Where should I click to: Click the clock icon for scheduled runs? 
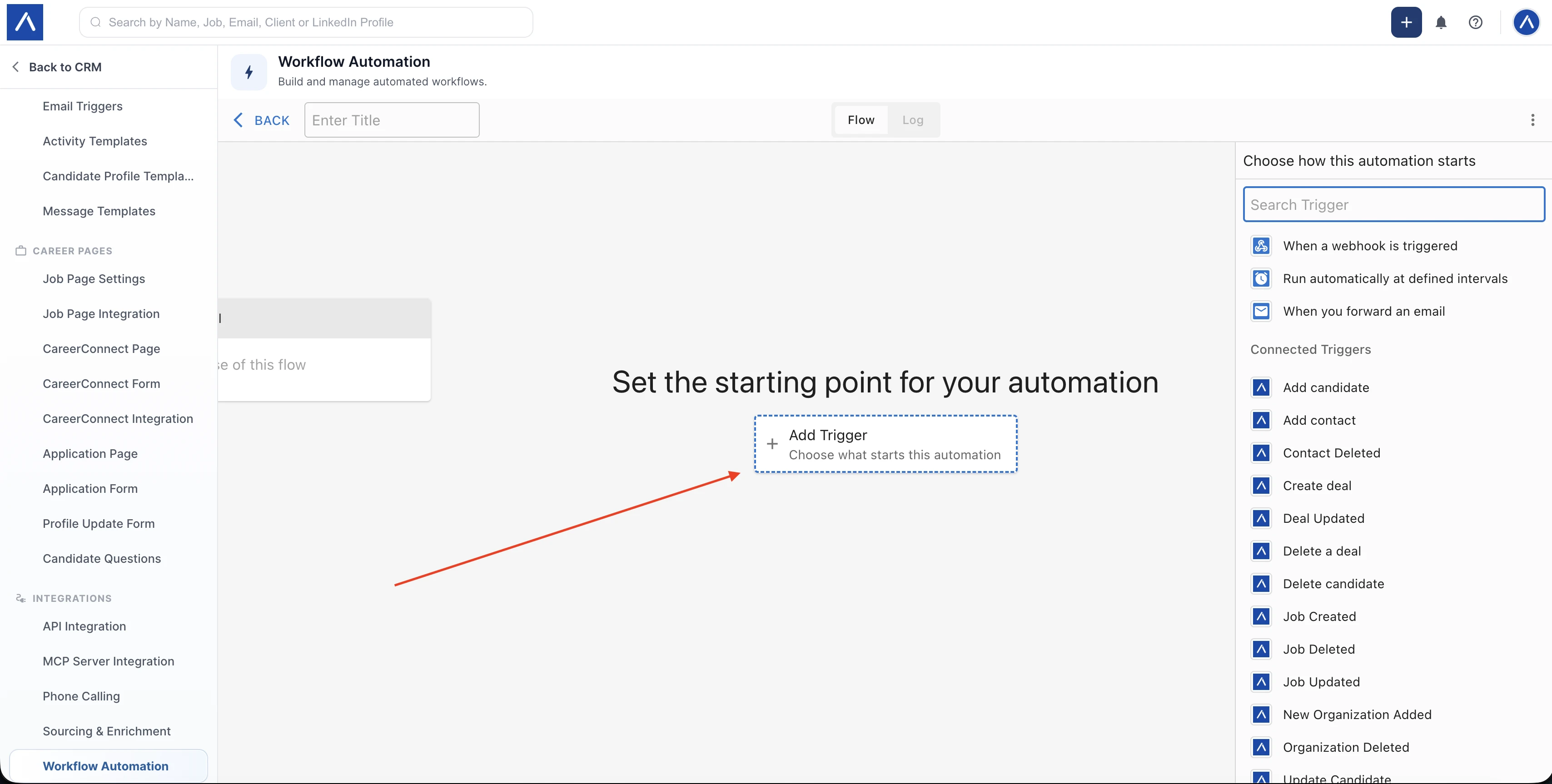(1261, 278)
